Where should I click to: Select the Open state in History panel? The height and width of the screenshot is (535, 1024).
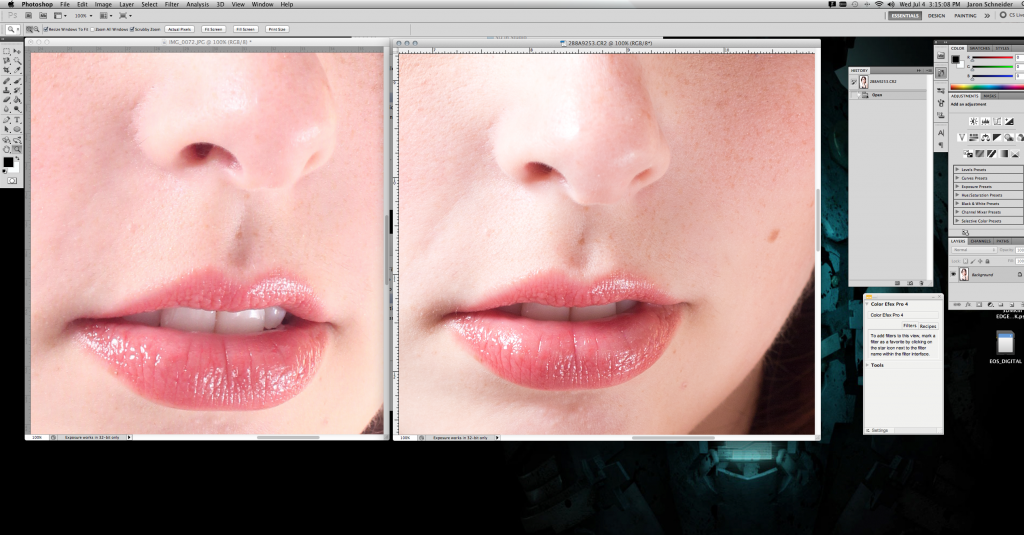click(888, 95)
